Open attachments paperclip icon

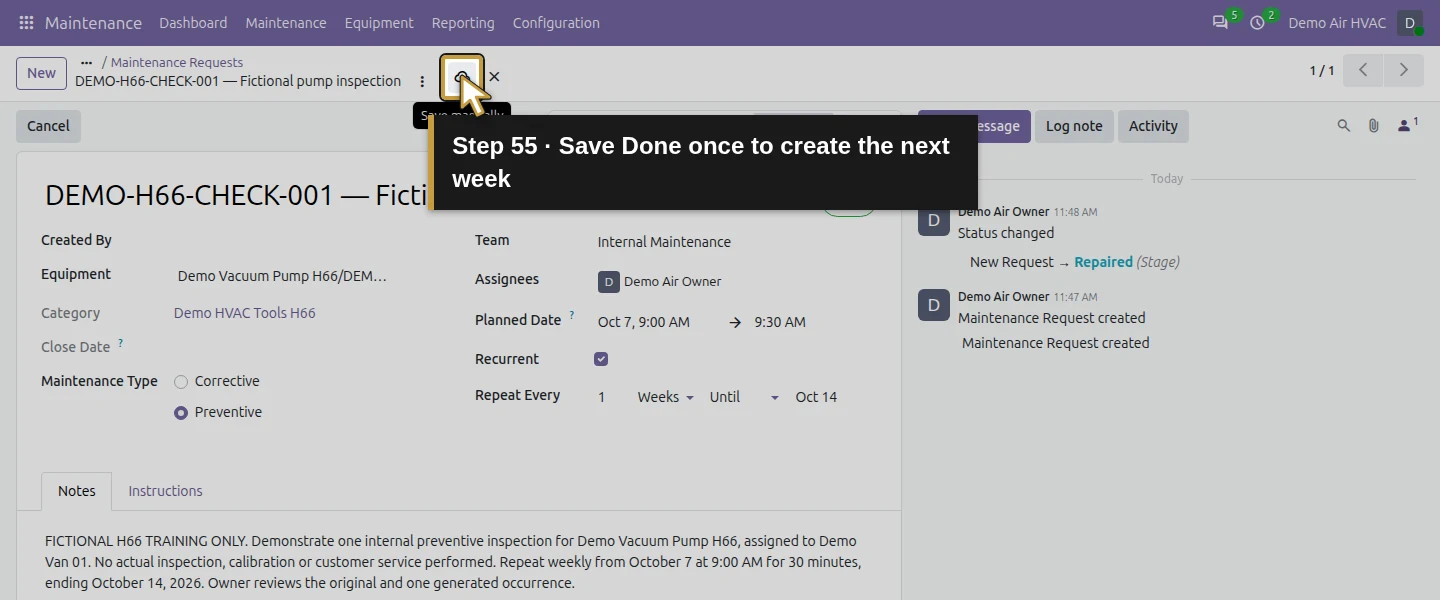point(1374,126)
